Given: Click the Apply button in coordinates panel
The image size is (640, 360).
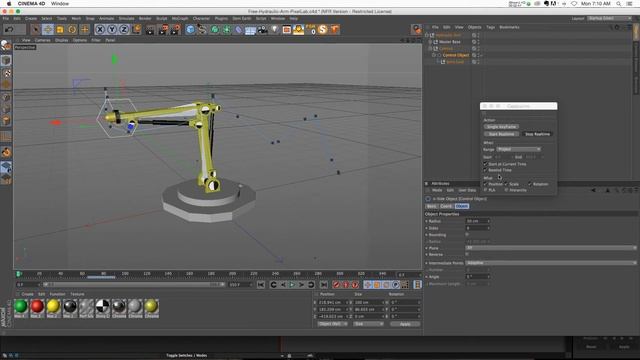Looking at the screenshot, I should [x=405, y=324].
